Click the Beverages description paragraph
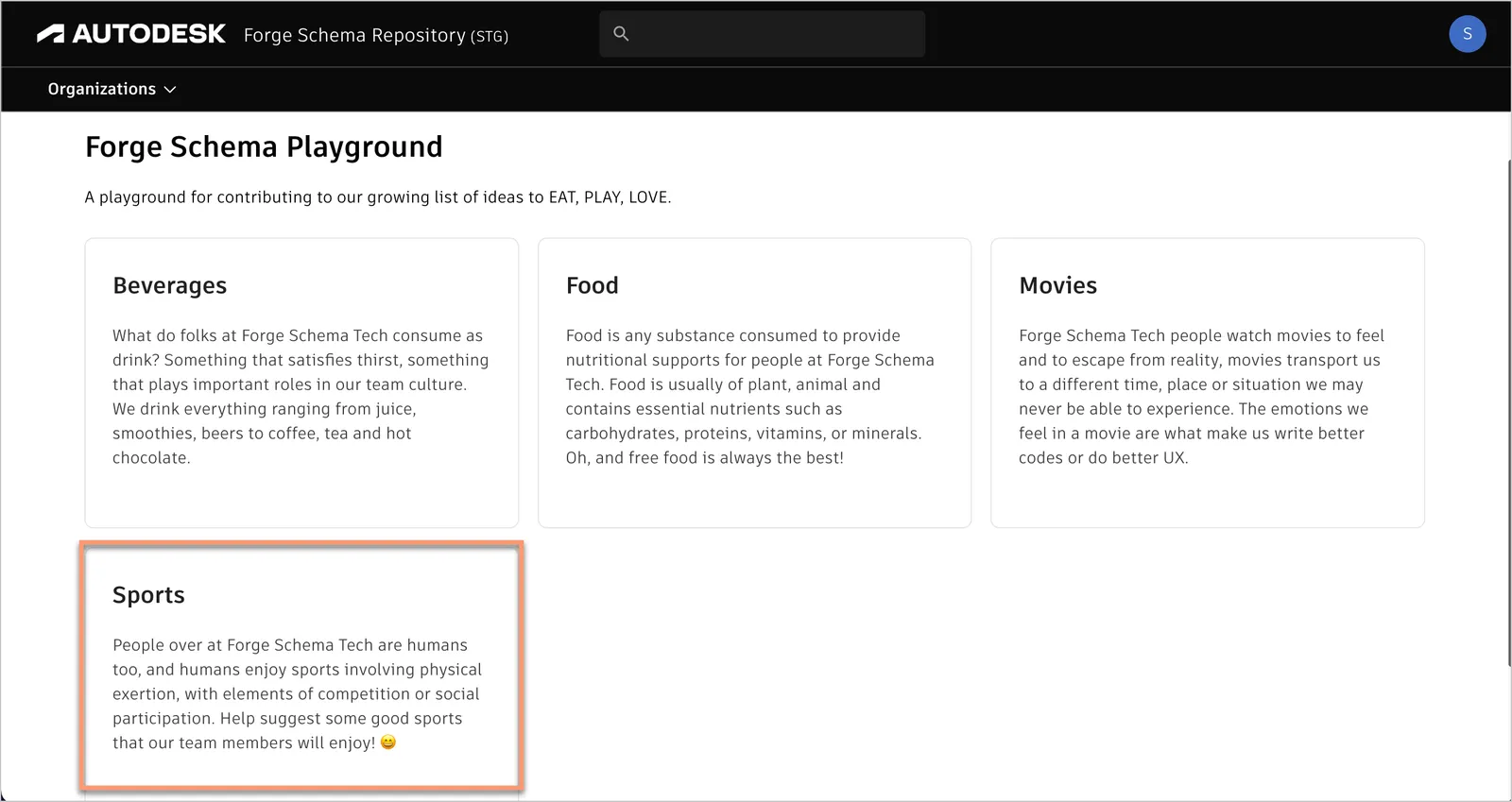Screen dimensions: 1512x802 (x=301, y=397)
